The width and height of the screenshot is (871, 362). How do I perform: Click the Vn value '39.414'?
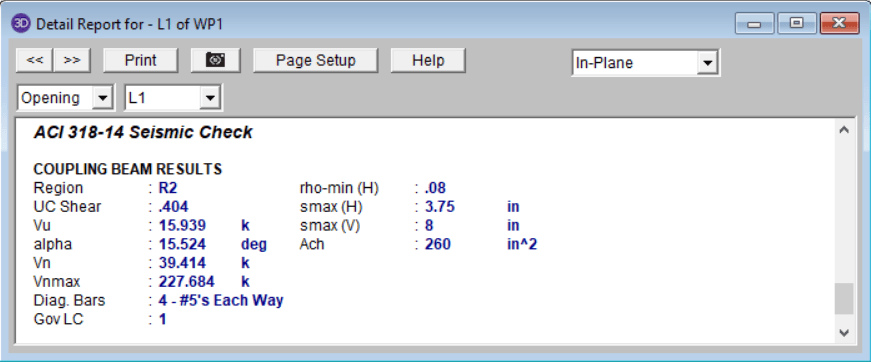(182, 263)
